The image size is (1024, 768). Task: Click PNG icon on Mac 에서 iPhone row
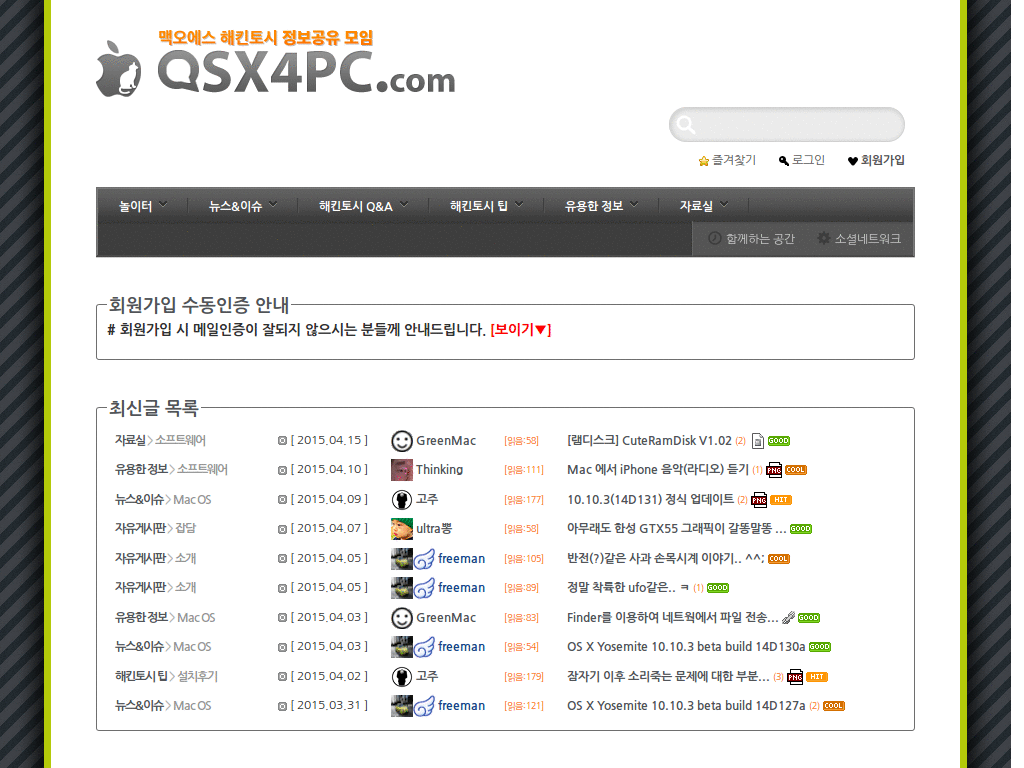tap(774, 470)
